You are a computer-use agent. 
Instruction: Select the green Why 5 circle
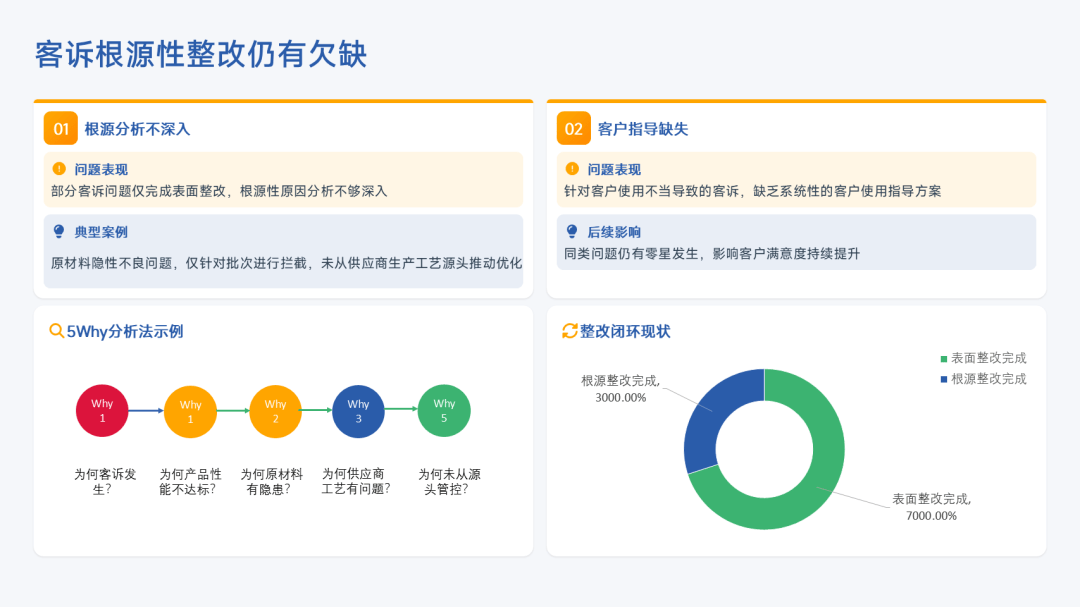pyautogui.click(x=444, y=410)
